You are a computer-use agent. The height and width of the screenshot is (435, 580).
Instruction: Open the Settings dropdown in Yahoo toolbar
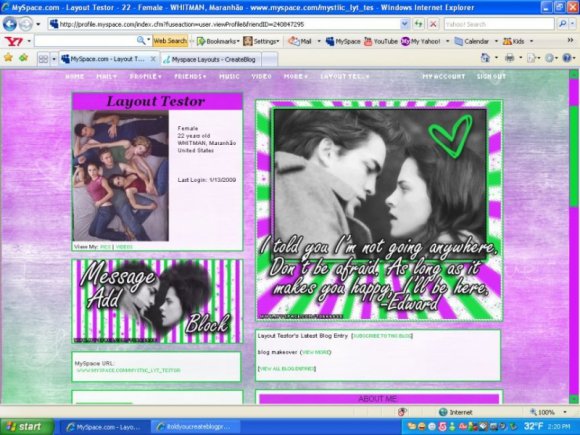pos(261,41)
